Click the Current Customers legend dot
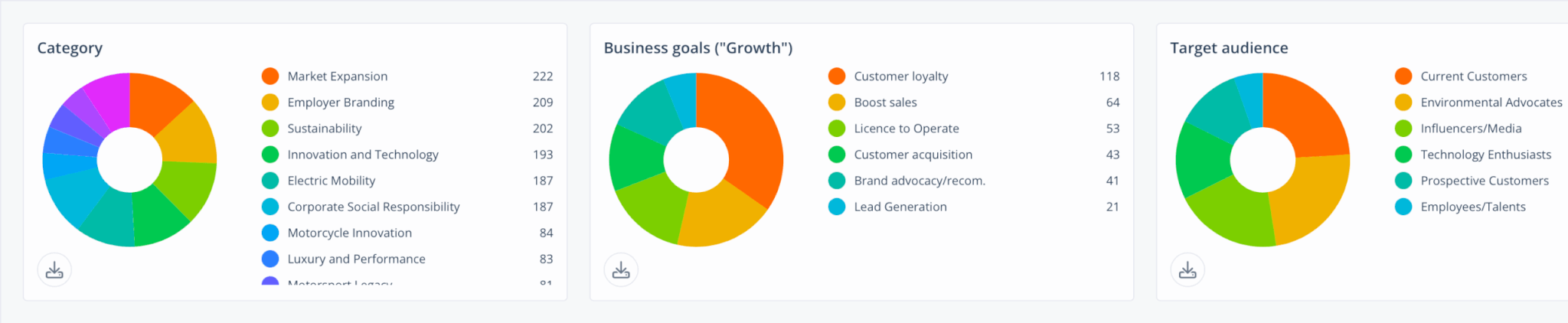The height and width of the screenshot is (323, 1568). 1403,77
